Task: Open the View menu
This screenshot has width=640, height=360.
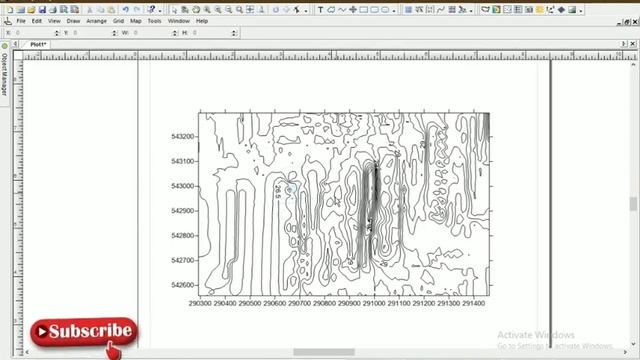Action: pyautogui.click(x=54, y=21)
